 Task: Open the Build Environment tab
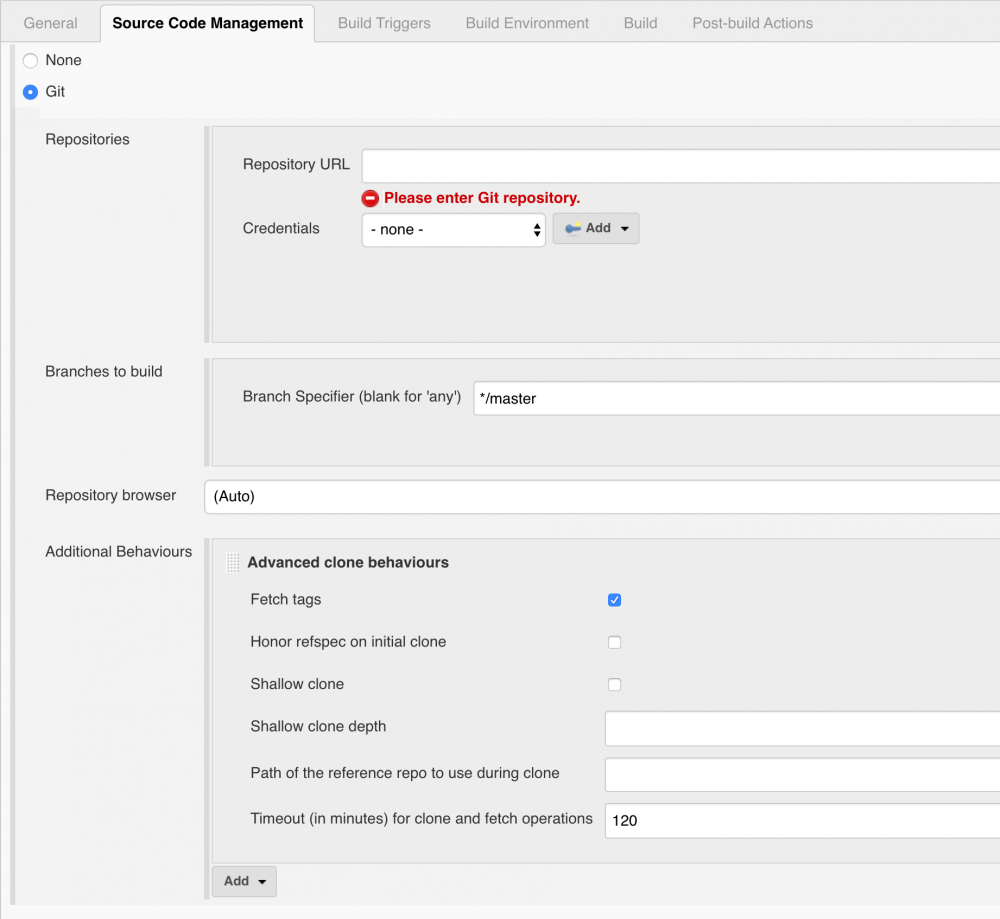coord(527,23)
